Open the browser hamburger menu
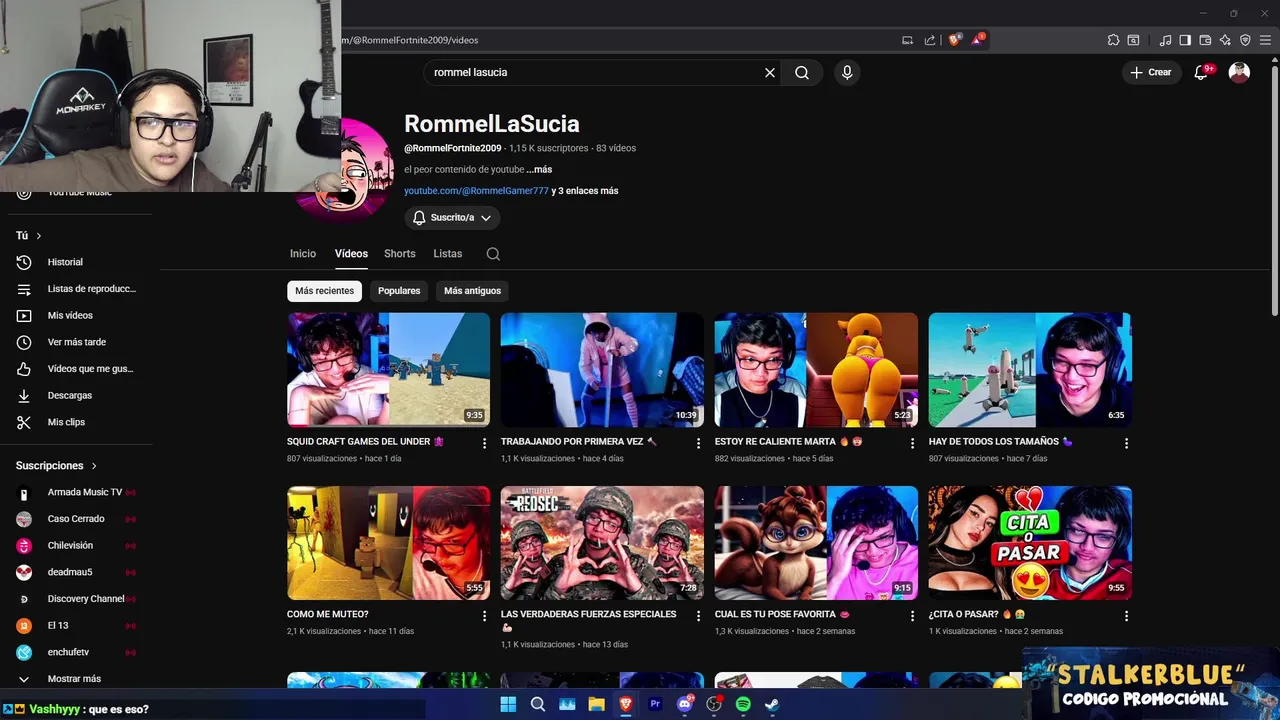 point(1265,40)
